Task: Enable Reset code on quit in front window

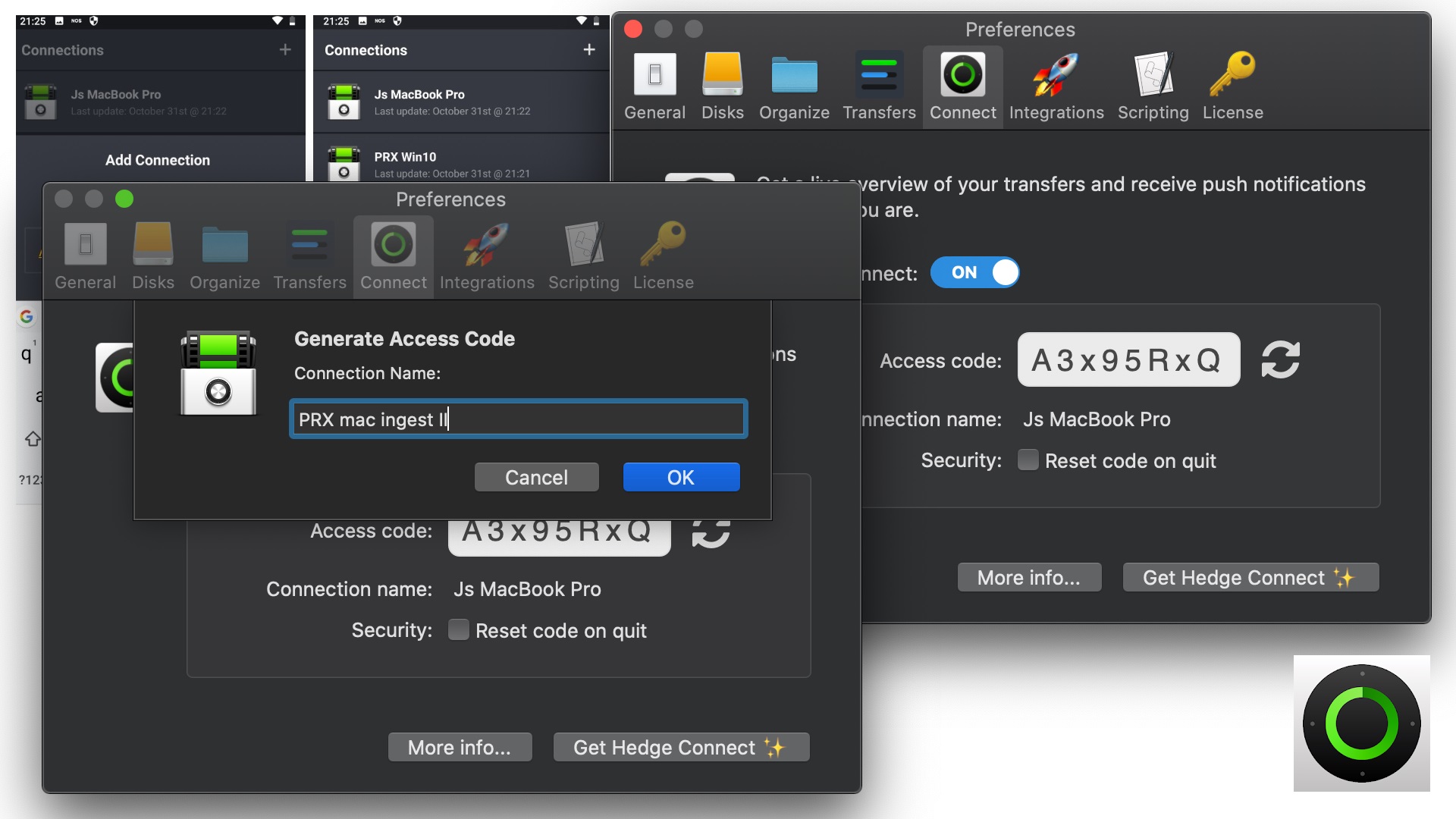Action: click(x=458, y=630)
